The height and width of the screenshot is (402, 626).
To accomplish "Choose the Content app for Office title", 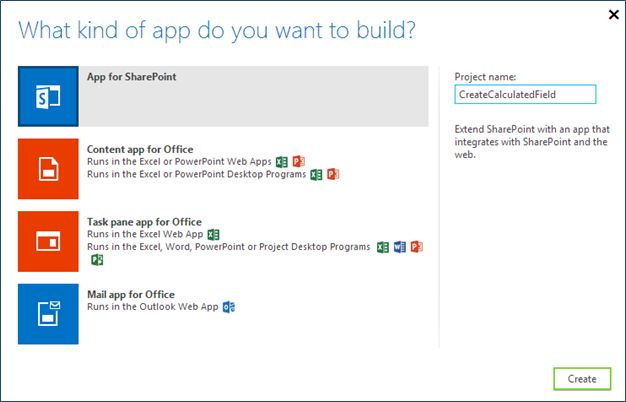I will [140, 149].
